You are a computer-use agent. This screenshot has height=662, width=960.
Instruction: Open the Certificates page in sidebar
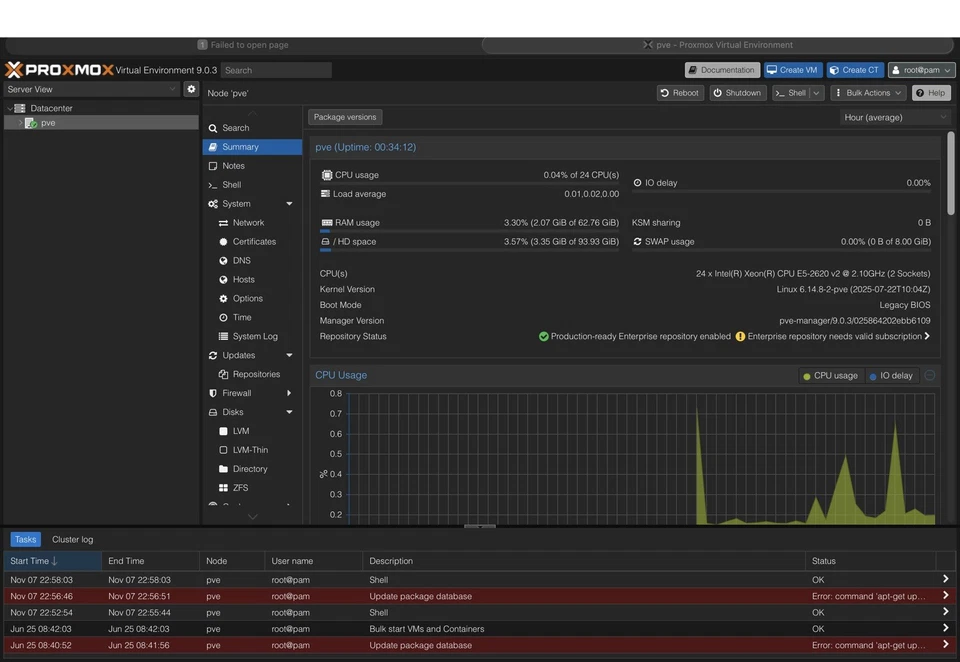254,242
